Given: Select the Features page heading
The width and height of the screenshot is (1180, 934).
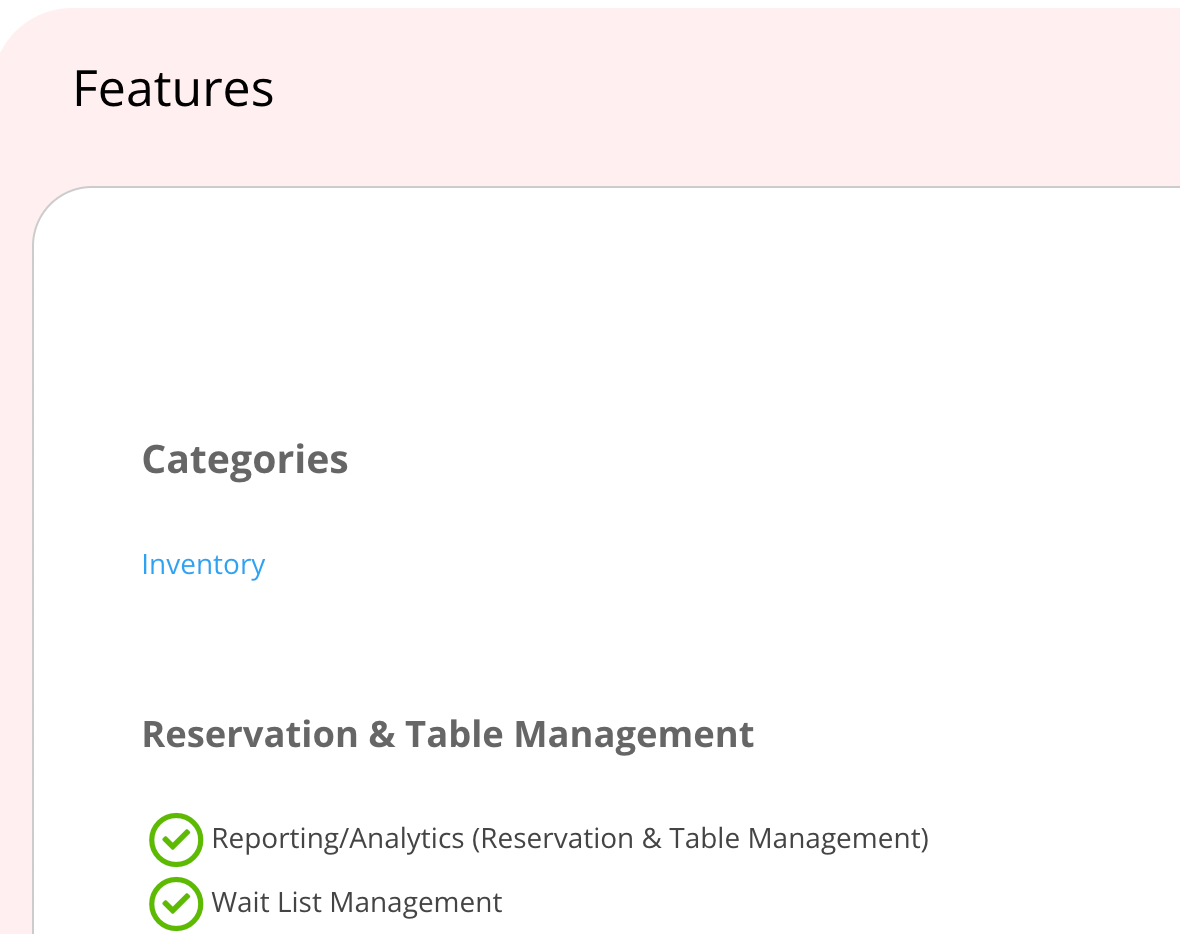Looking at the screenshot, I should [173, 89].
